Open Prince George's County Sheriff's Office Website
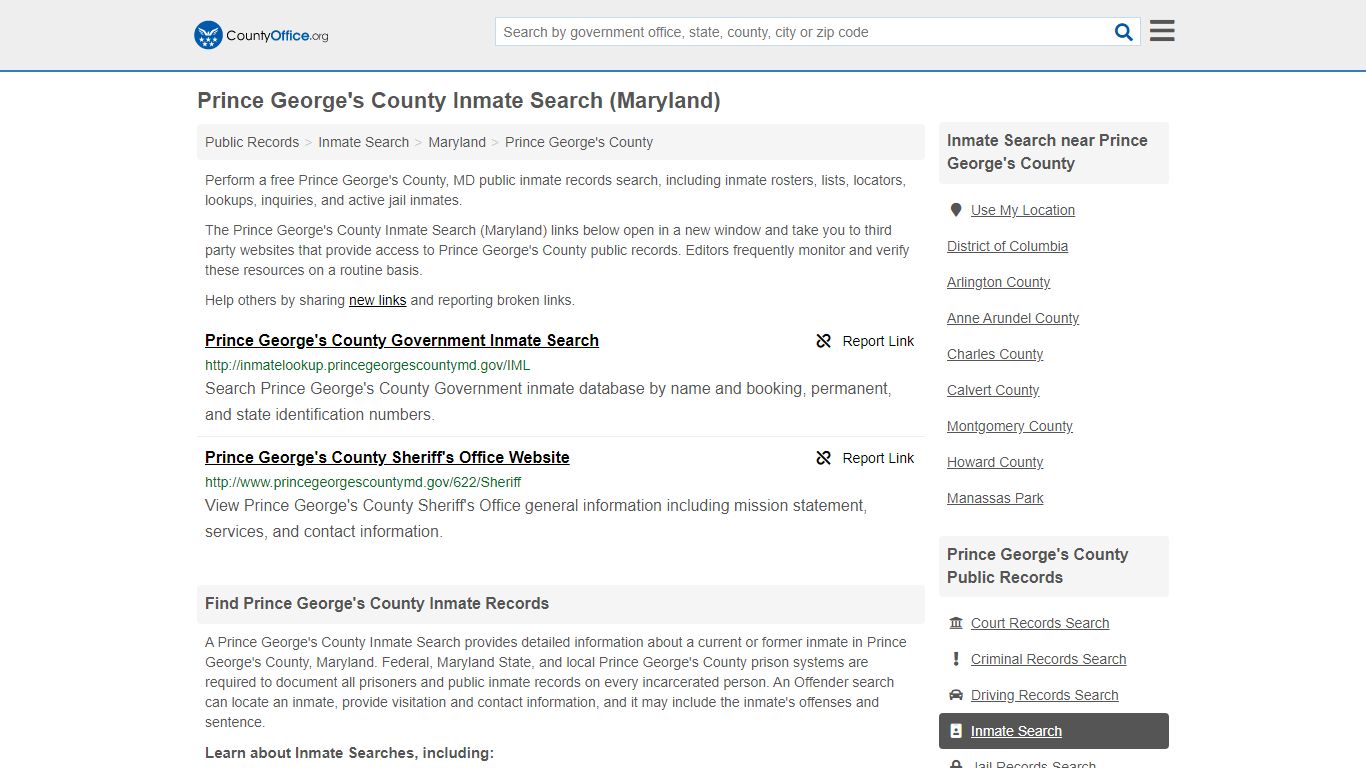1366x768 pixels. pos(387,457)
